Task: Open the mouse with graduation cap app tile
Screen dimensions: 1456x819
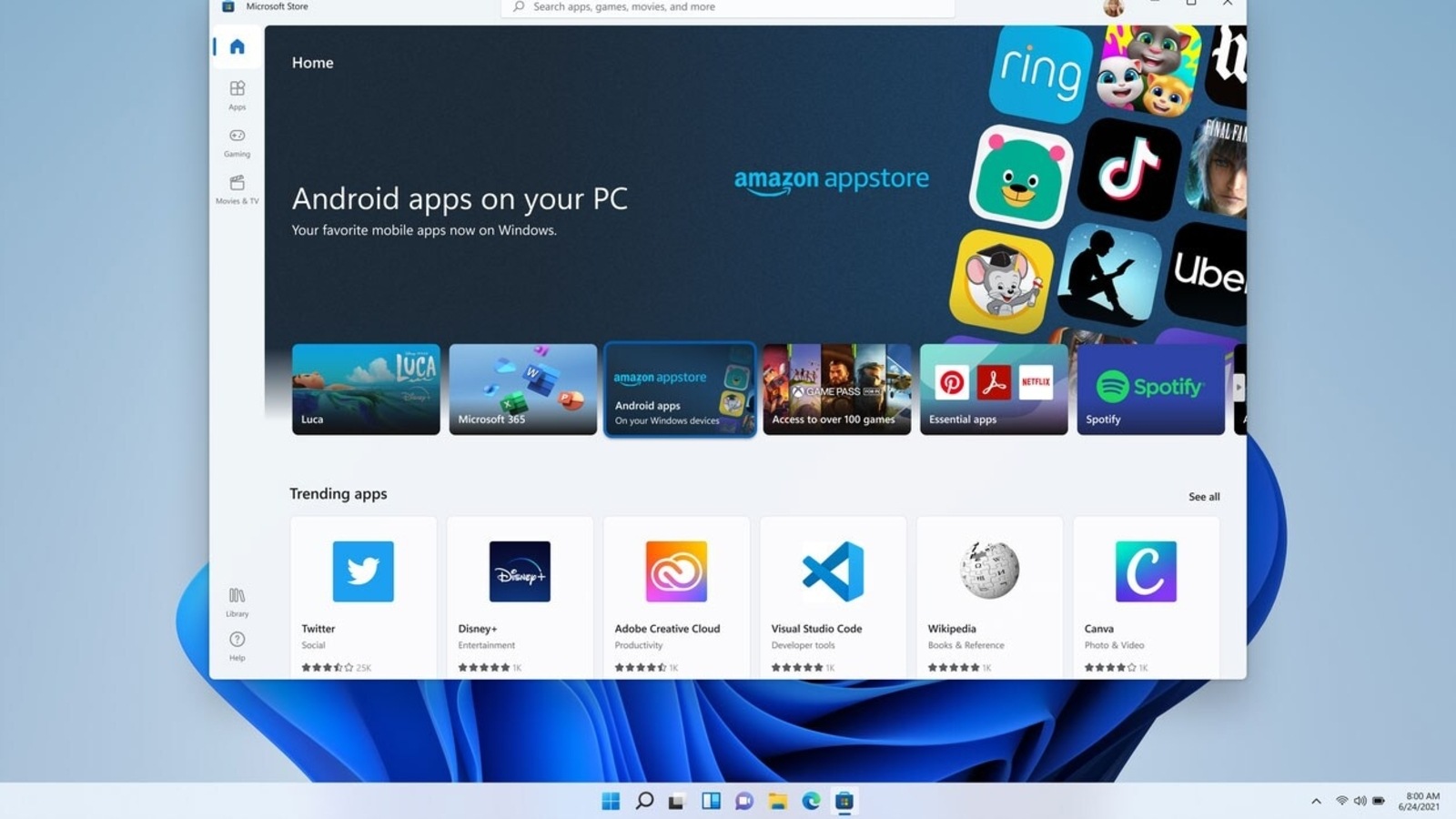Action: 1001,279
